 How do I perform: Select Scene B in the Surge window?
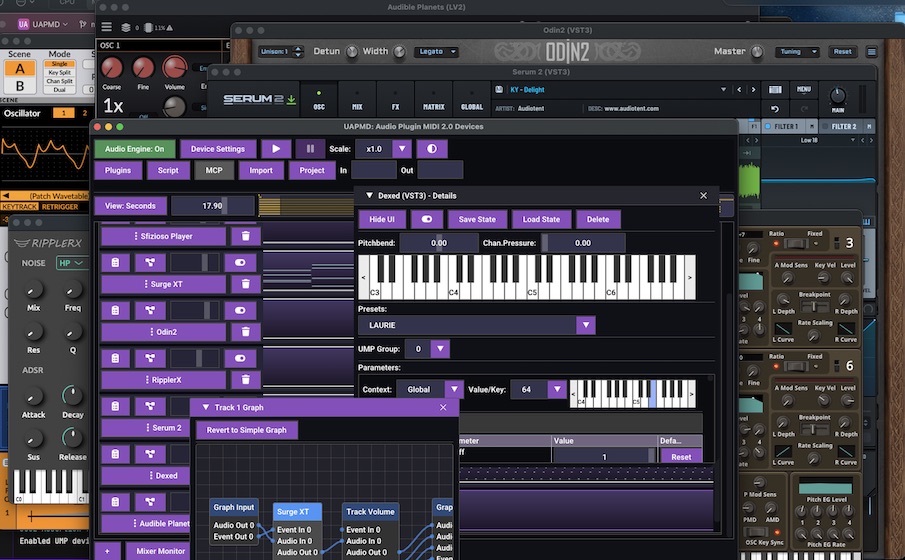coord(20,86)
